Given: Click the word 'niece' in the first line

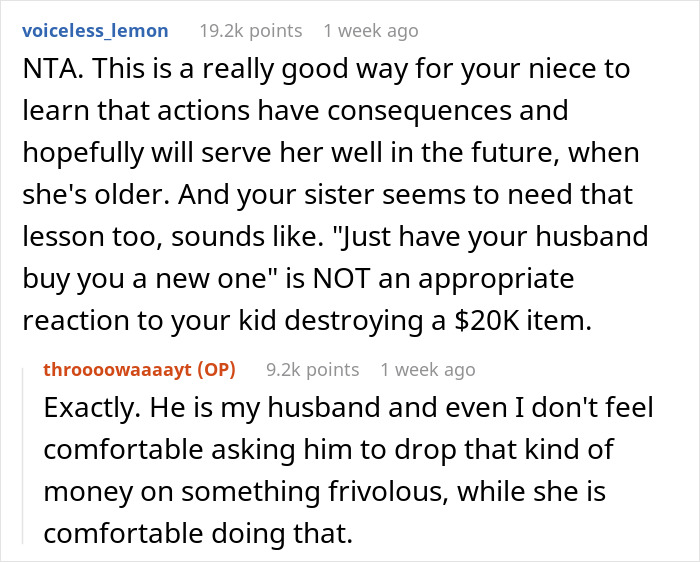Looking at the screenshot, I should click(561, 69).
